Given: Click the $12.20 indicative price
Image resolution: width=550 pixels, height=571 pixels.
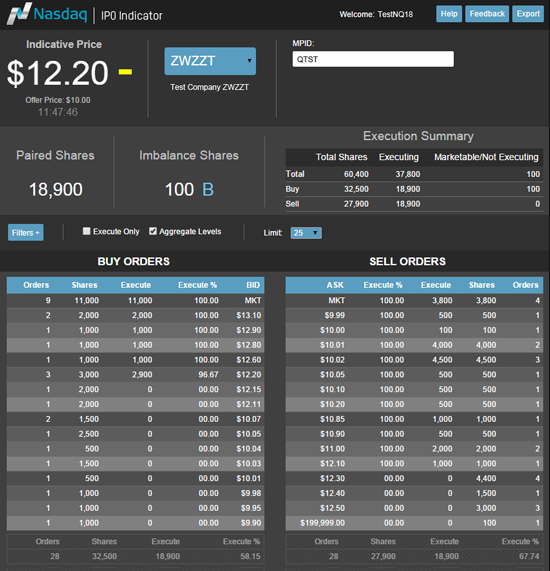Looking at the screenshot, I should pos(58,73).
